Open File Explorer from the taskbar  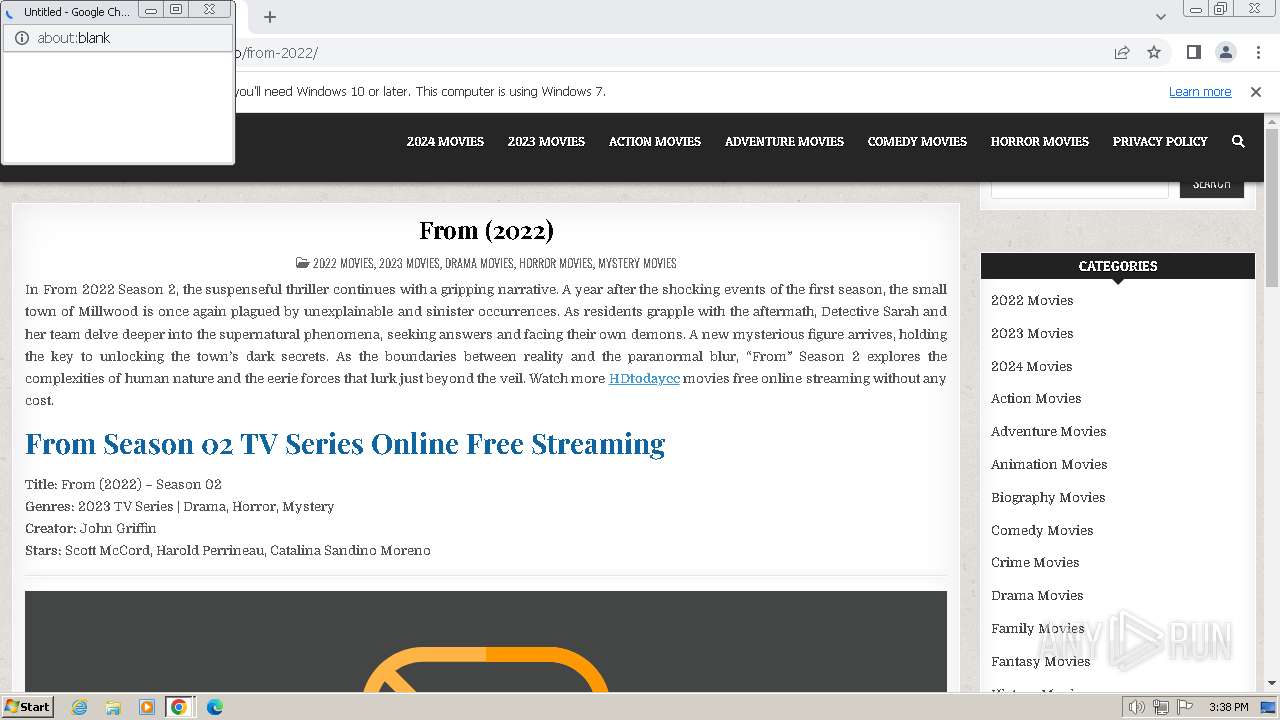[x=113, y=707]
